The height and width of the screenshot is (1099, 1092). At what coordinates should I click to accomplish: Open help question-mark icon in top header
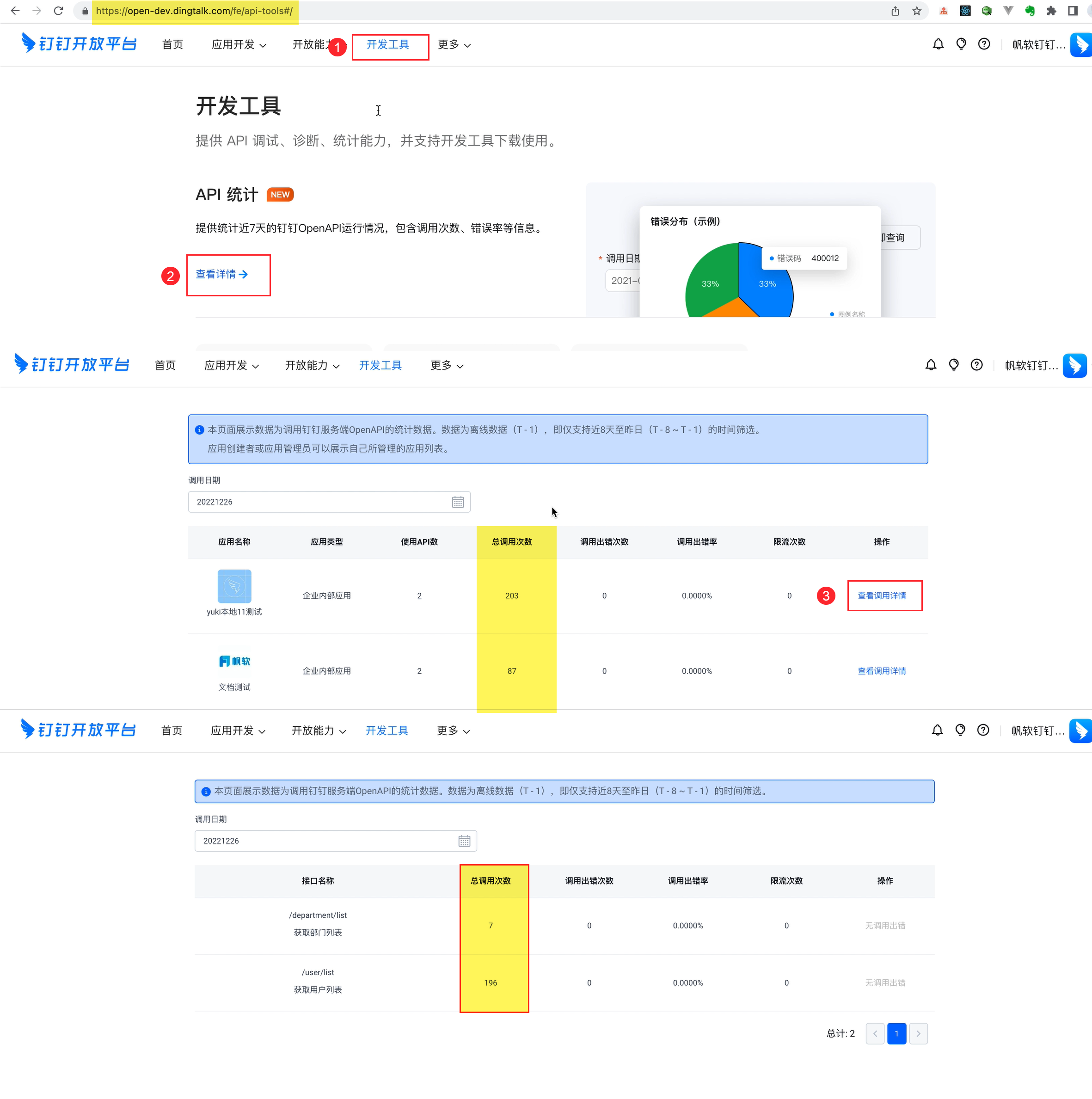pos(984,44)
